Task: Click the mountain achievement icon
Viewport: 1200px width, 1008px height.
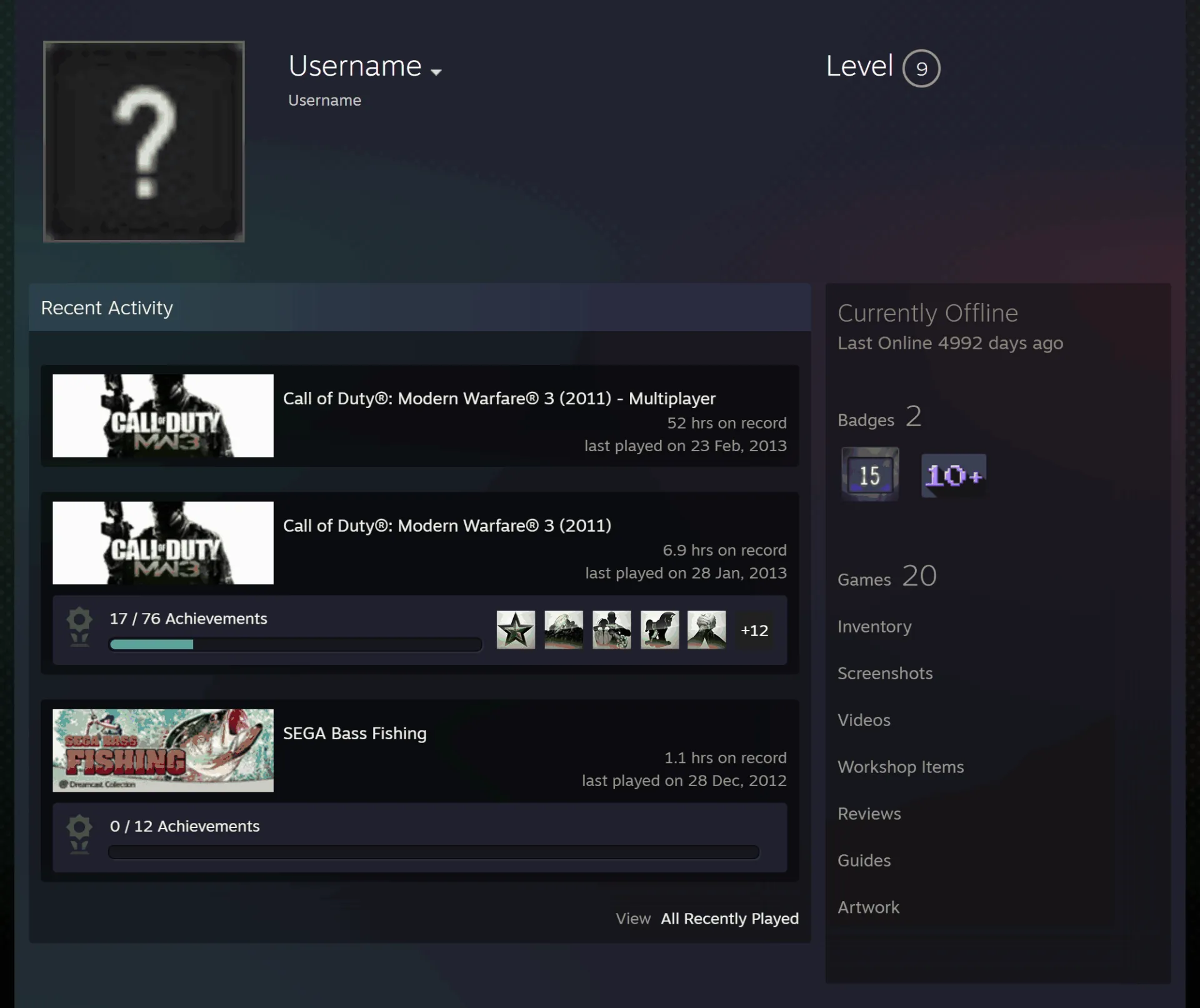Action: point(563,630)
